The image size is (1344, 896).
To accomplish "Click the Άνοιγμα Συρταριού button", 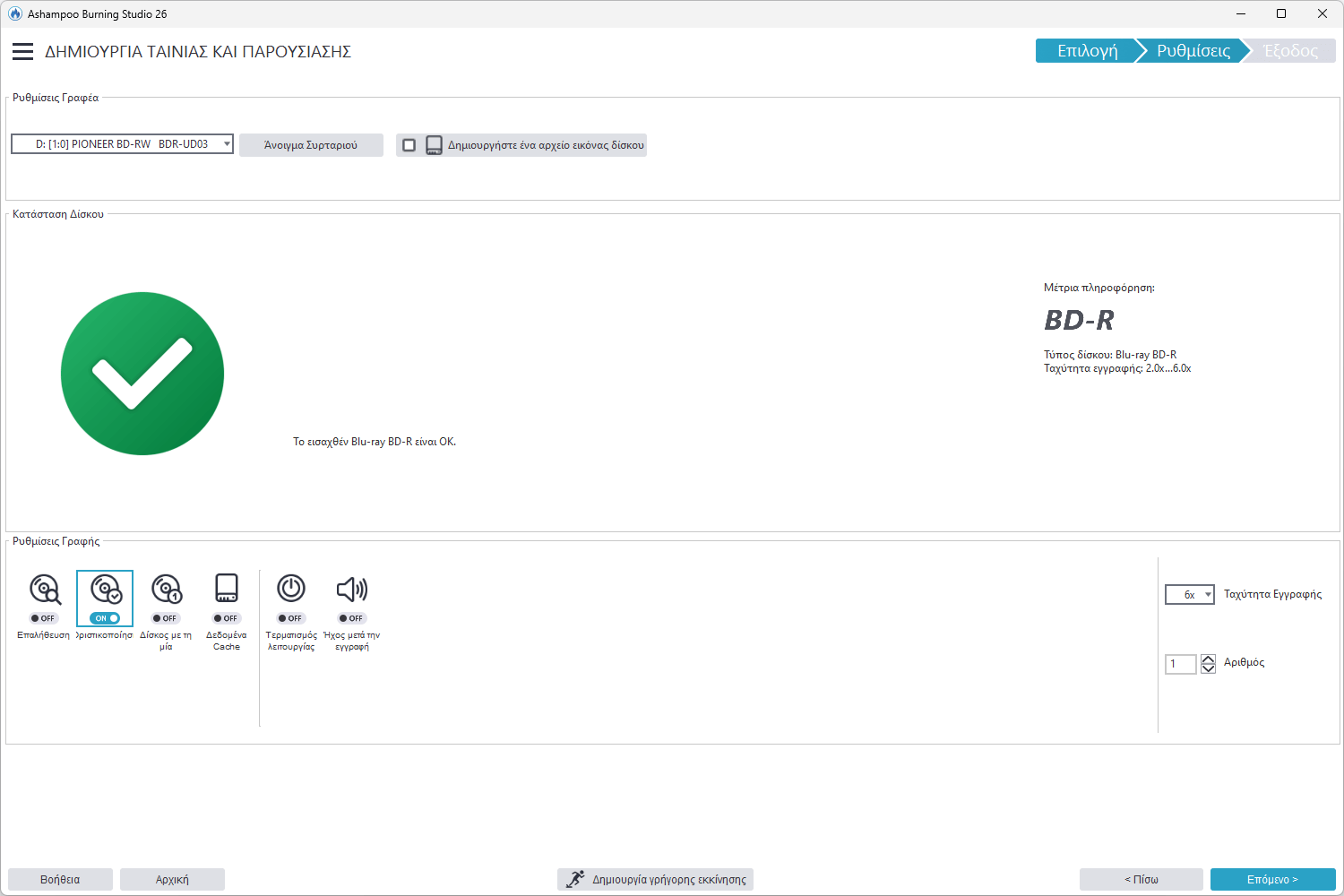I will point(311,145).
